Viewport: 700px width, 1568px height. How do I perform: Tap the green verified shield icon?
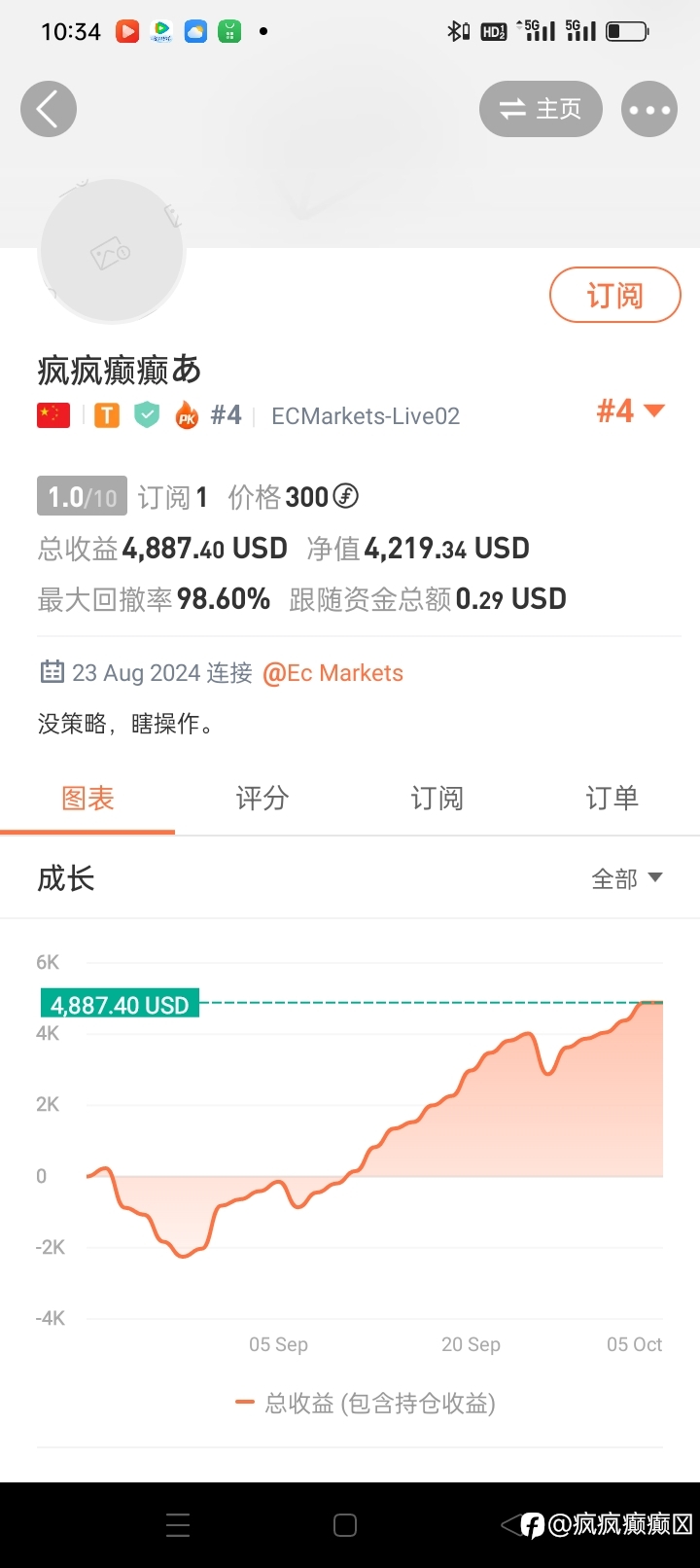pyautogui.click(x=147, y=415)
